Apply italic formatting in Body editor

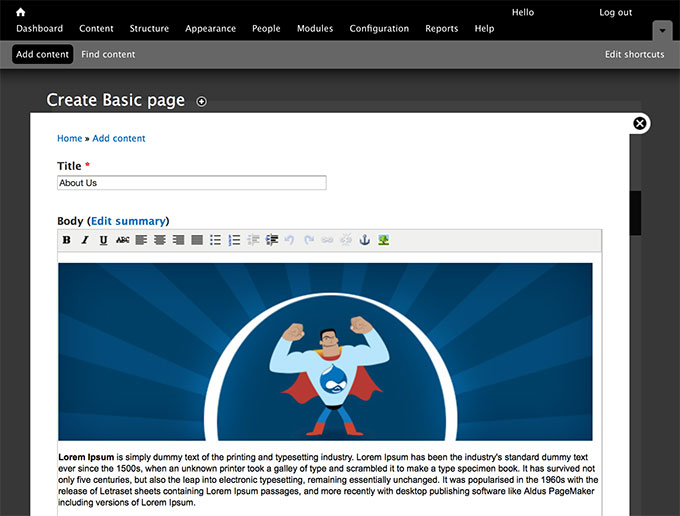[x=85, y=240]
